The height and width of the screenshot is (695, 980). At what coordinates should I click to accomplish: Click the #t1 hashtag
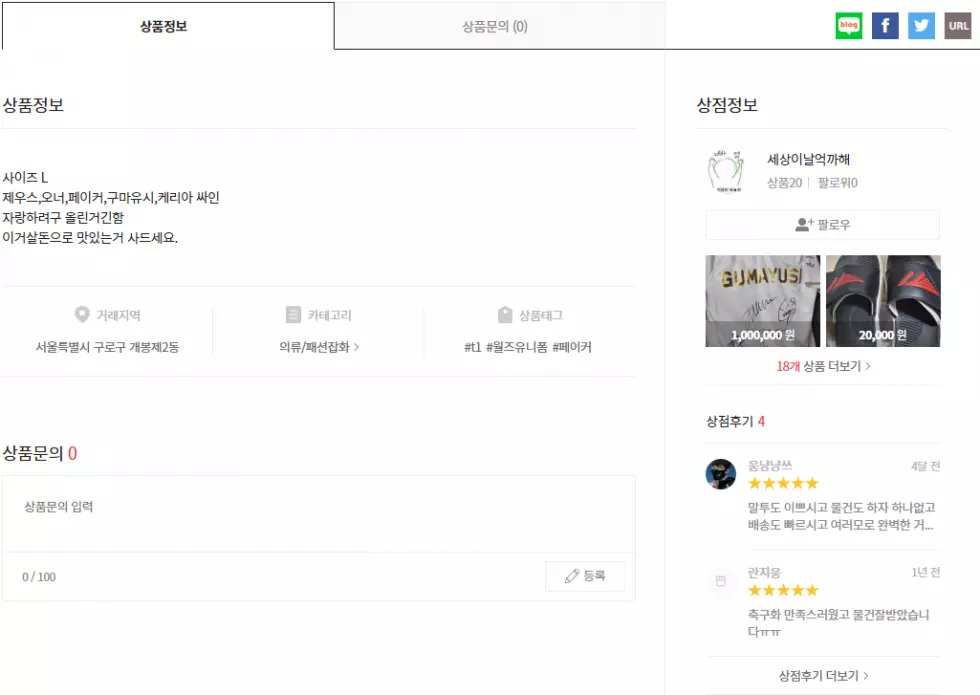tap(472, 347)
